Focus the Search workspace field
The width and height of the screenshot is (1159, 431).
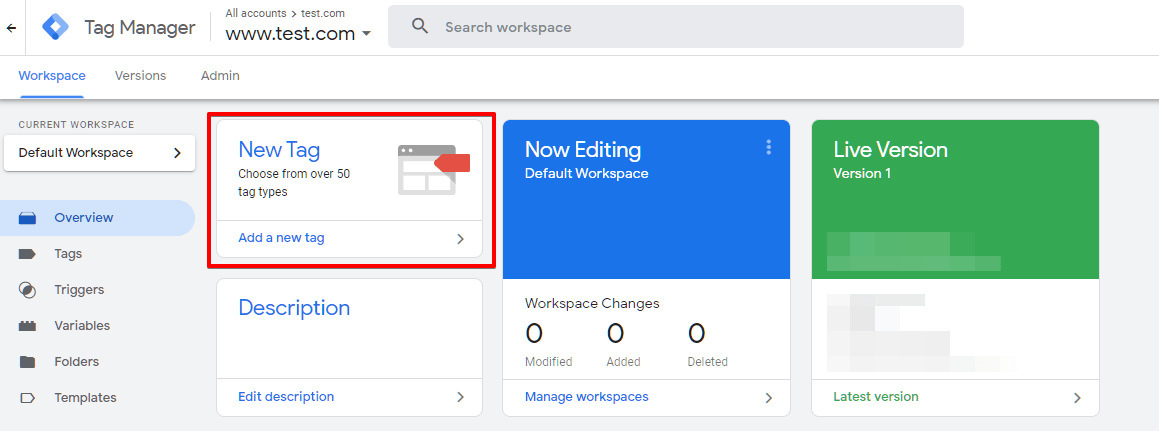676,27
